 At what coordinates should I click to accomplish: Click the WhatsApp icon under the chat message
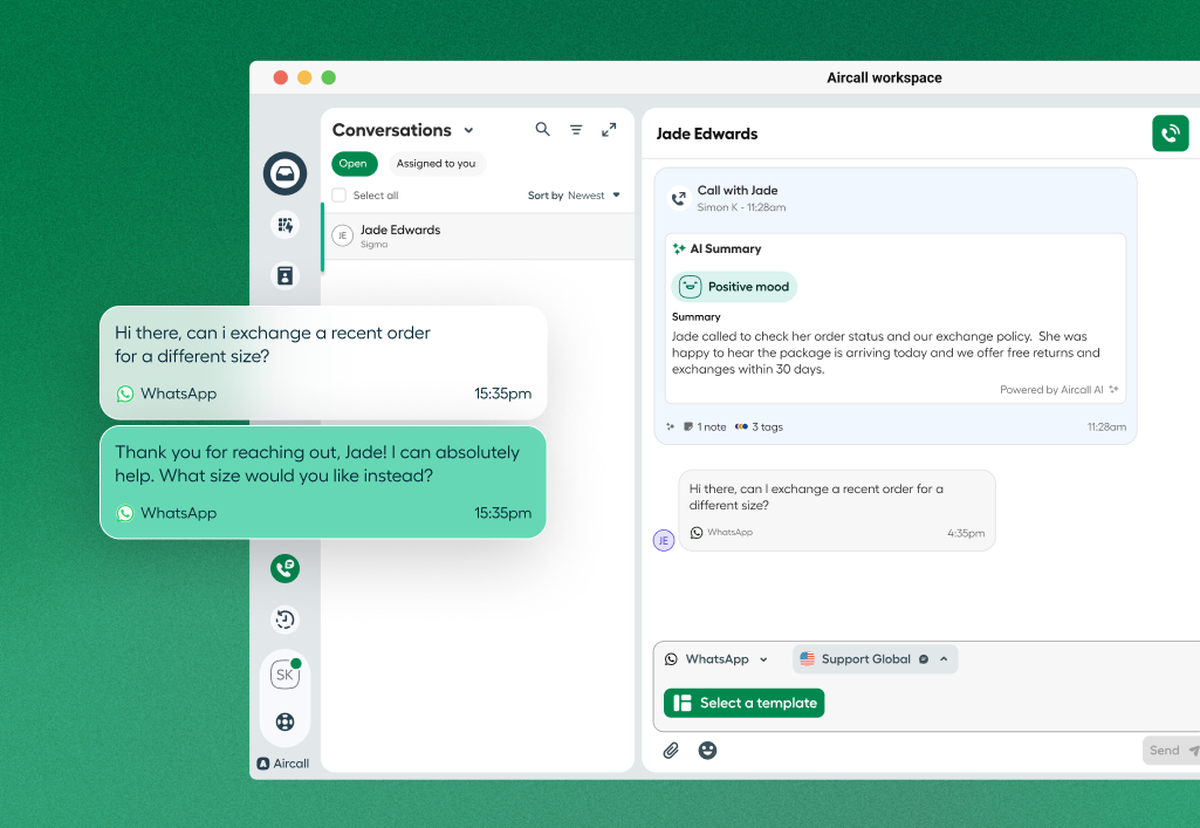[x=697, y=533]
